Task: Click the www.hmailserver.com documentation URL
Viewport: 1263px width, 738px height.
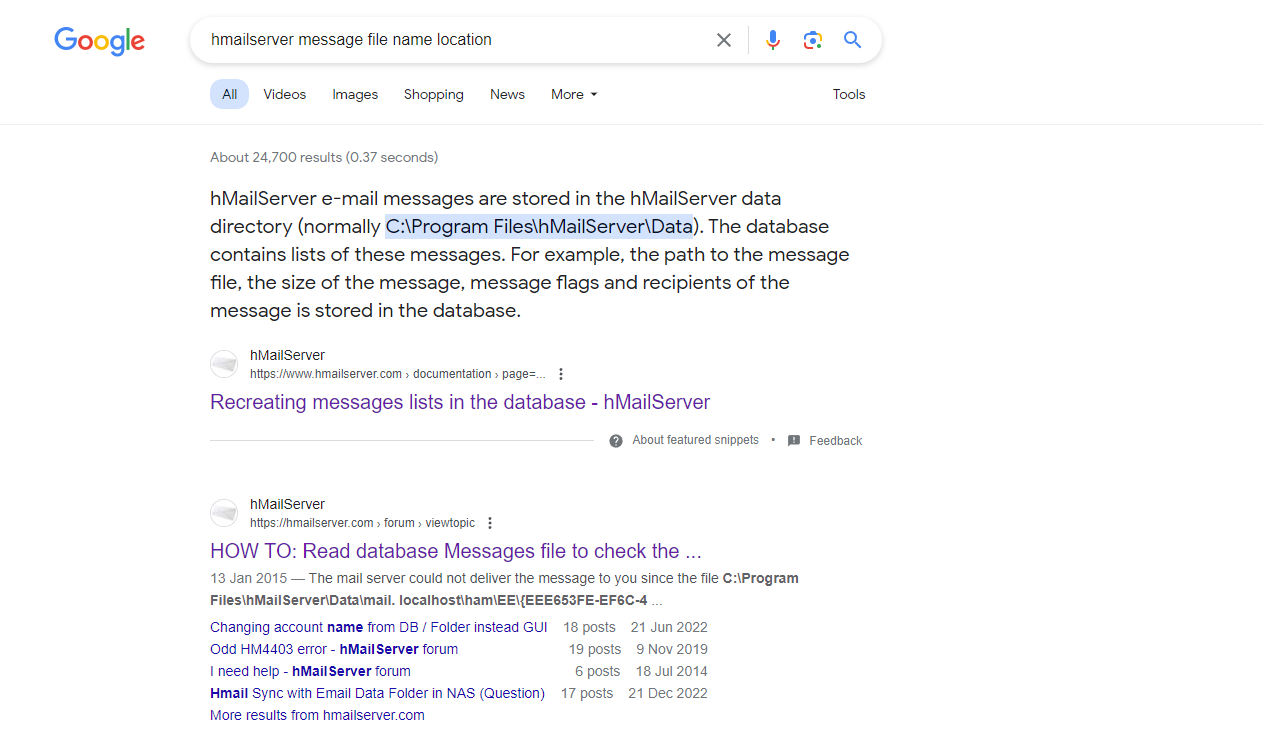Action: tap(398, 374)
